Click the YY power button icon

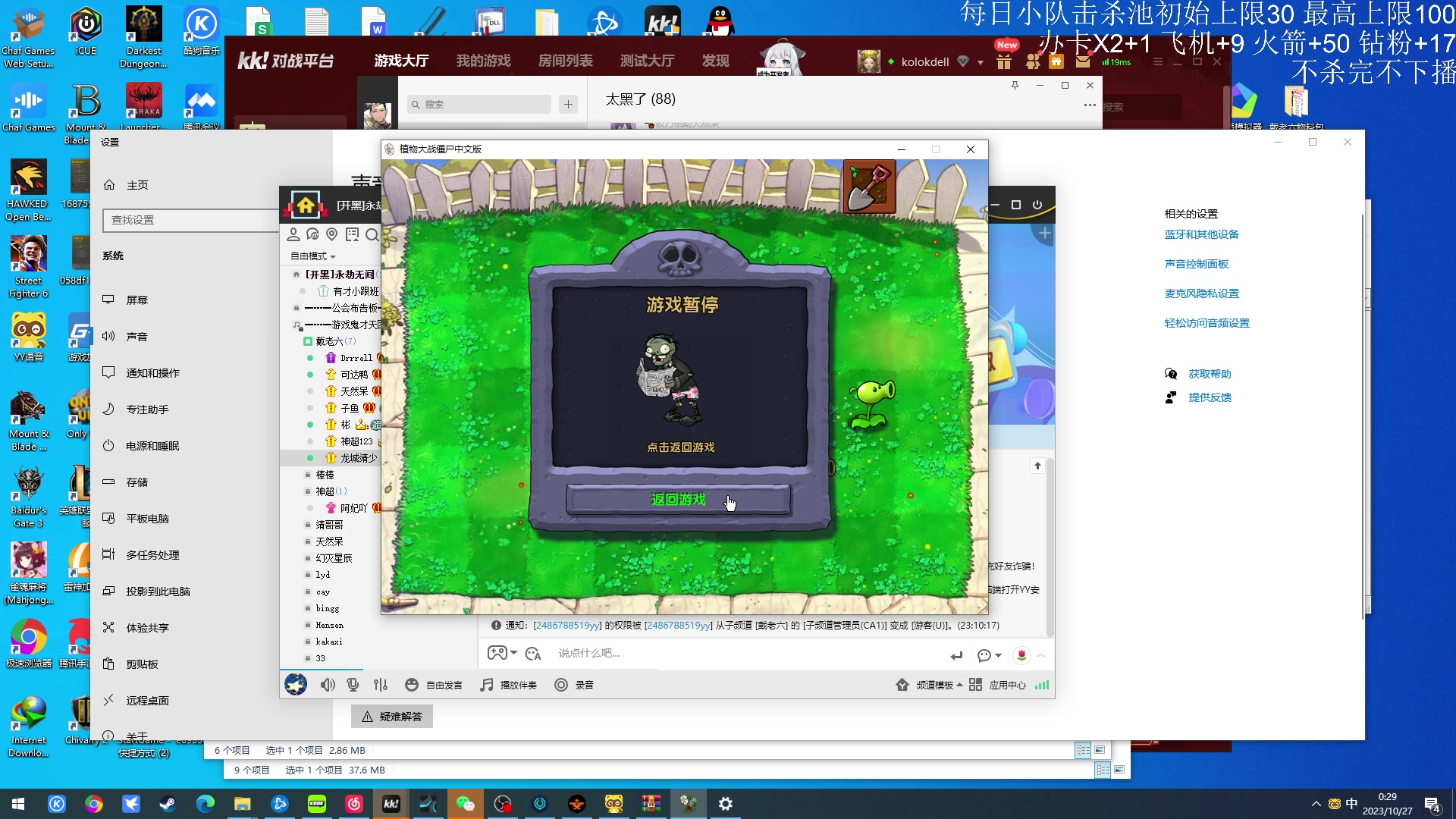(x=1037, y=205)
